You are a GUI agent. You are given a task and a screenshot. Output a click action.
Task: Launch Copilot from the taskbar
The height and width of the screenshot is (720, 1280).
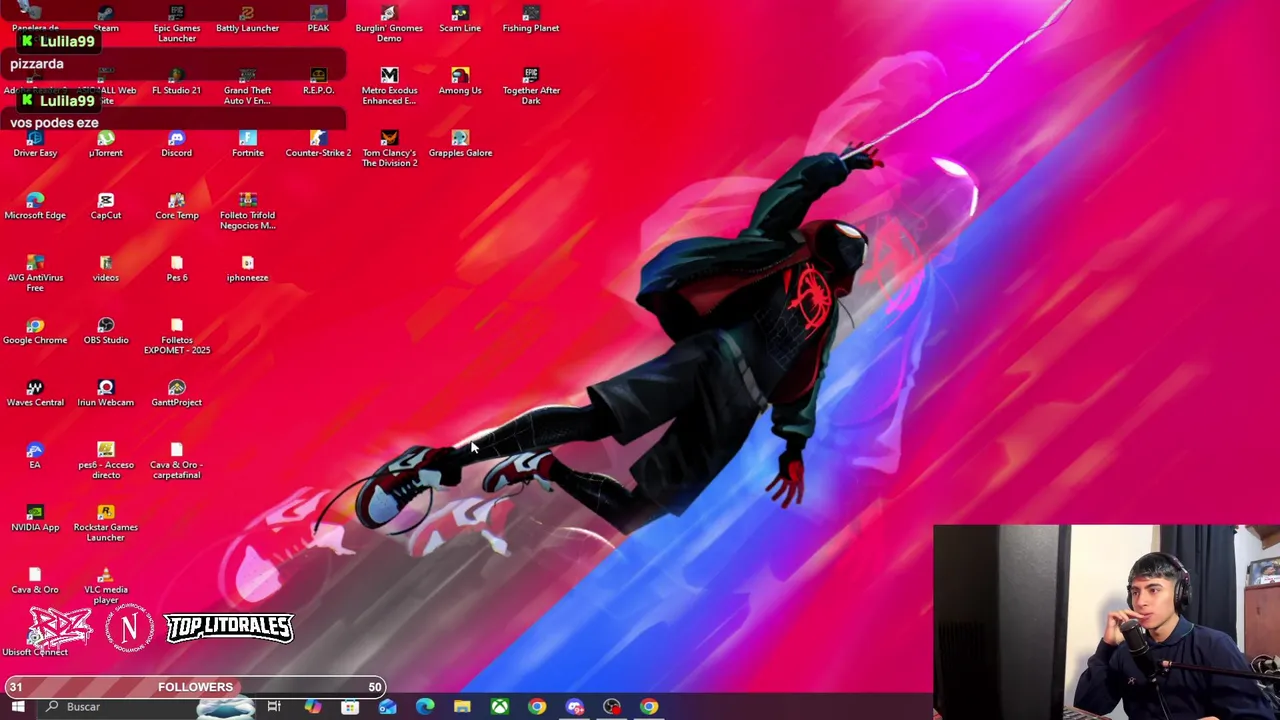click(x=312, y=707)
